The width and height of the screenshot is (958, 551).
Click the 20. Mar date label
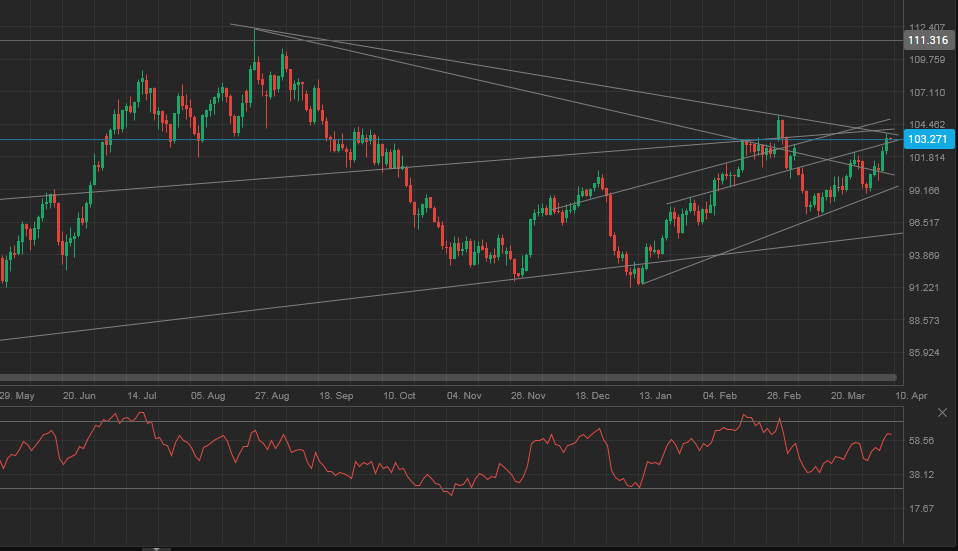point(848,396)
